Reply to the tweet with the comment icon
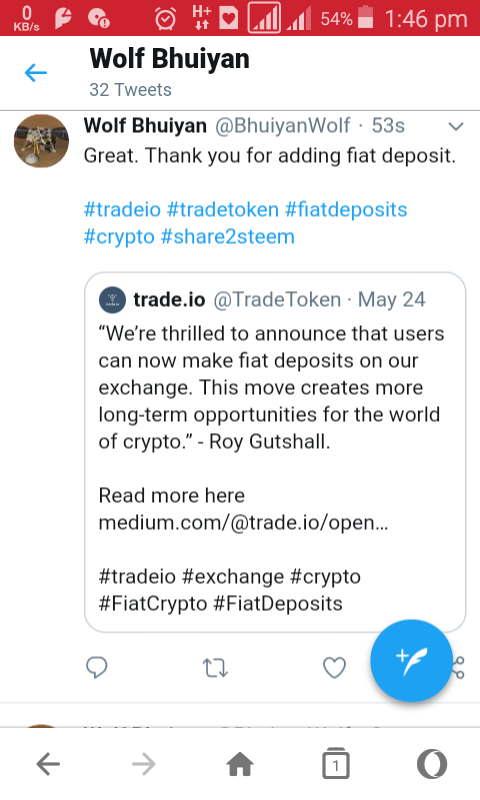 [97, 667]
